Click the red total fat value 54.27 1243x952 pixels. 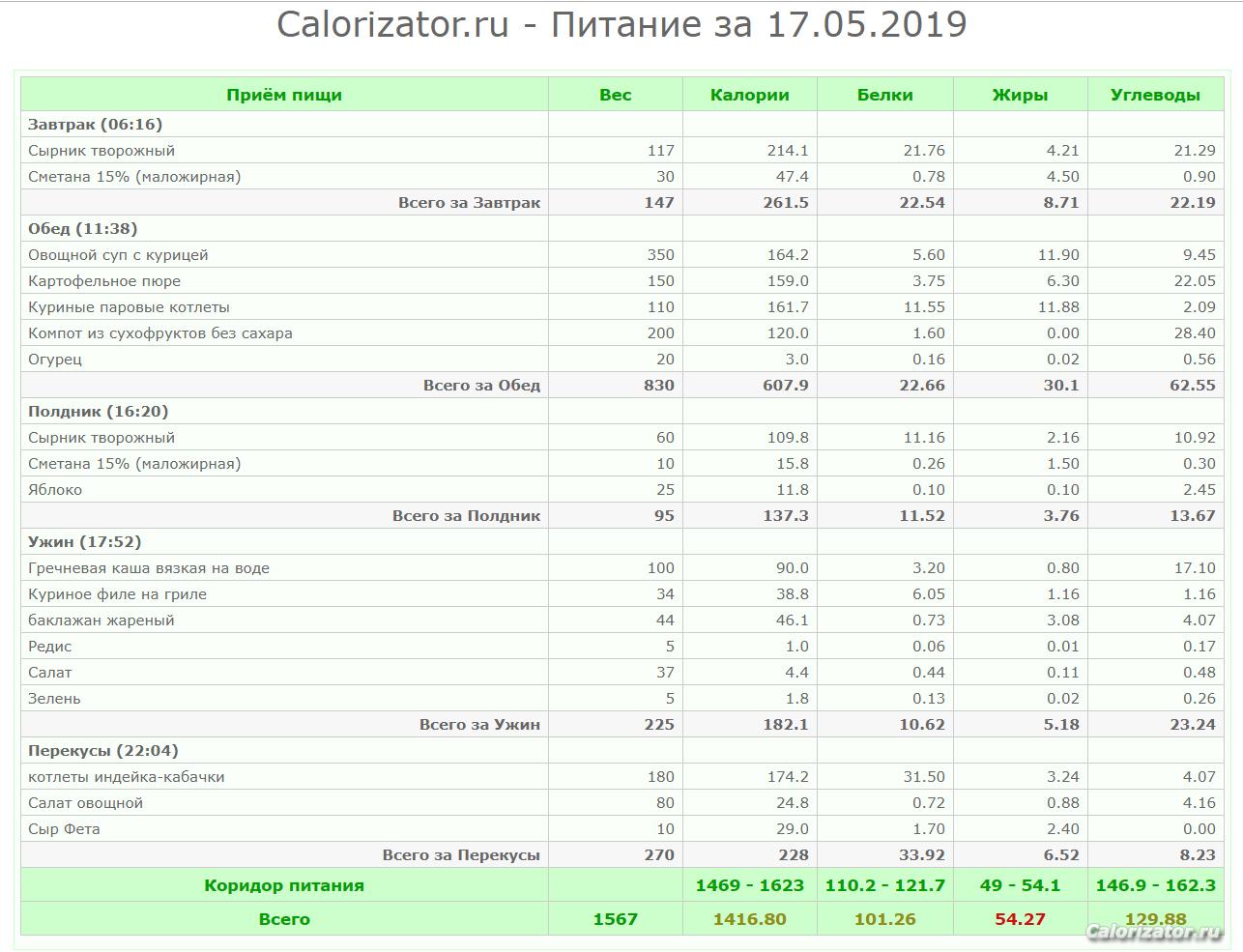[x=1020, y=919]
